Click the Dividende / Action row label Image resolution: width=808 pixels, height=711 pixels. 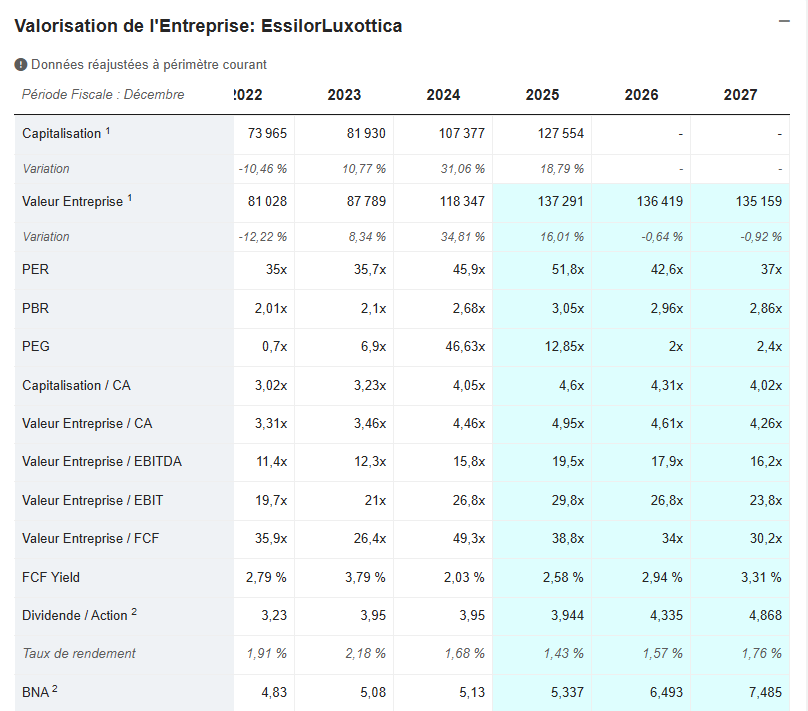point(75,615)
